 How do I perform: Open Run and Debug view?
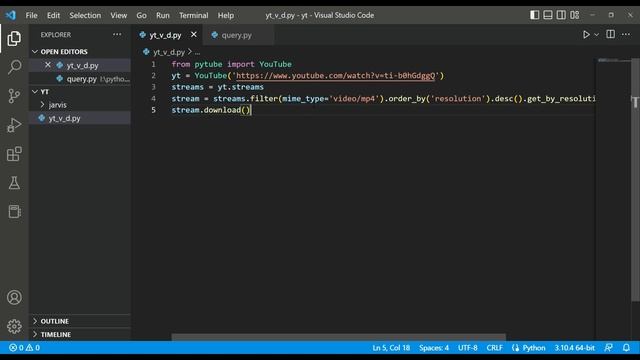14,125
